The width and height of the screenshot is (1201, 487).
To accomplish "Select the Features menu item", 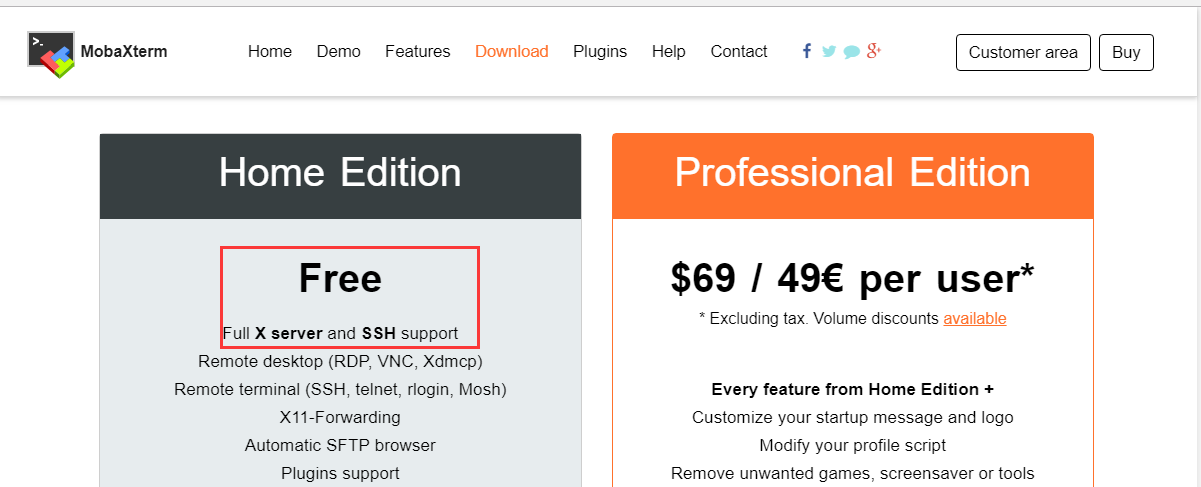I will coord(418,51).
